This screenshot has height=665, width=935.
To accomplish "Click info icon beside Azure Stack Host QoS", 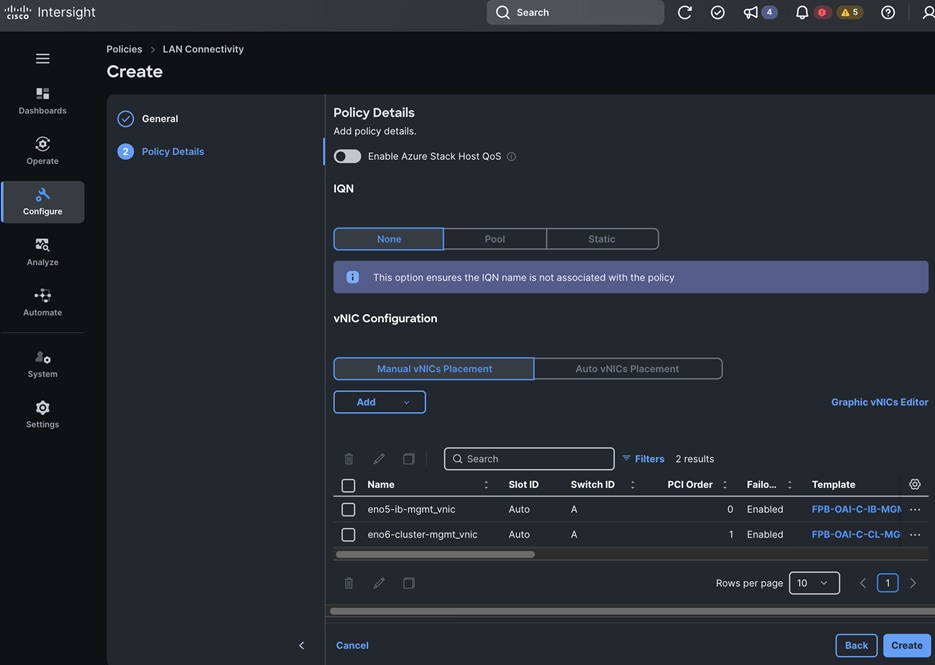I will (x=511, y=156).
